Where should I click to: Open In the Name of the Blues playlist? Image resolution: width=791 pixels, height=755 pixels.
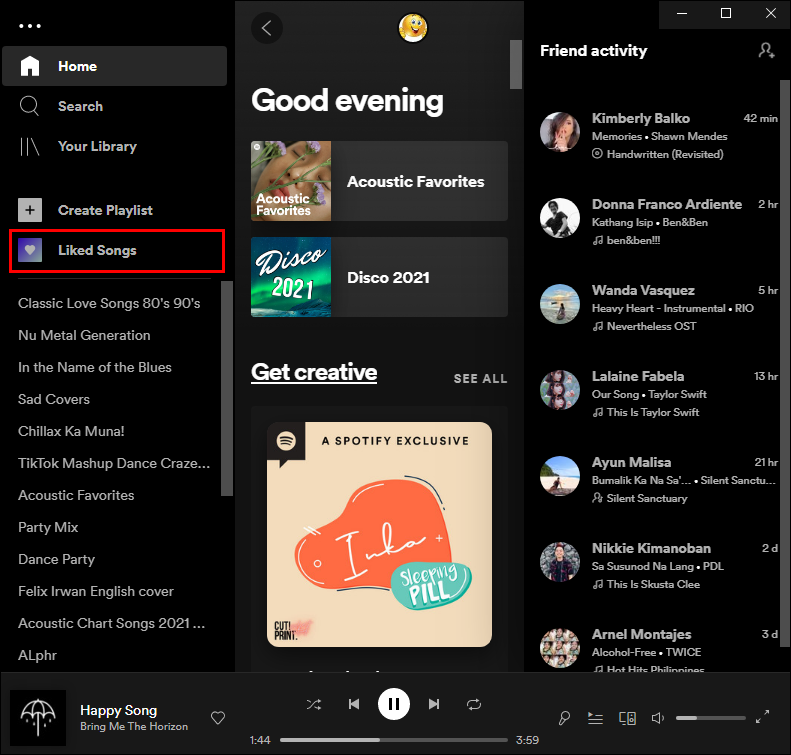95,367
